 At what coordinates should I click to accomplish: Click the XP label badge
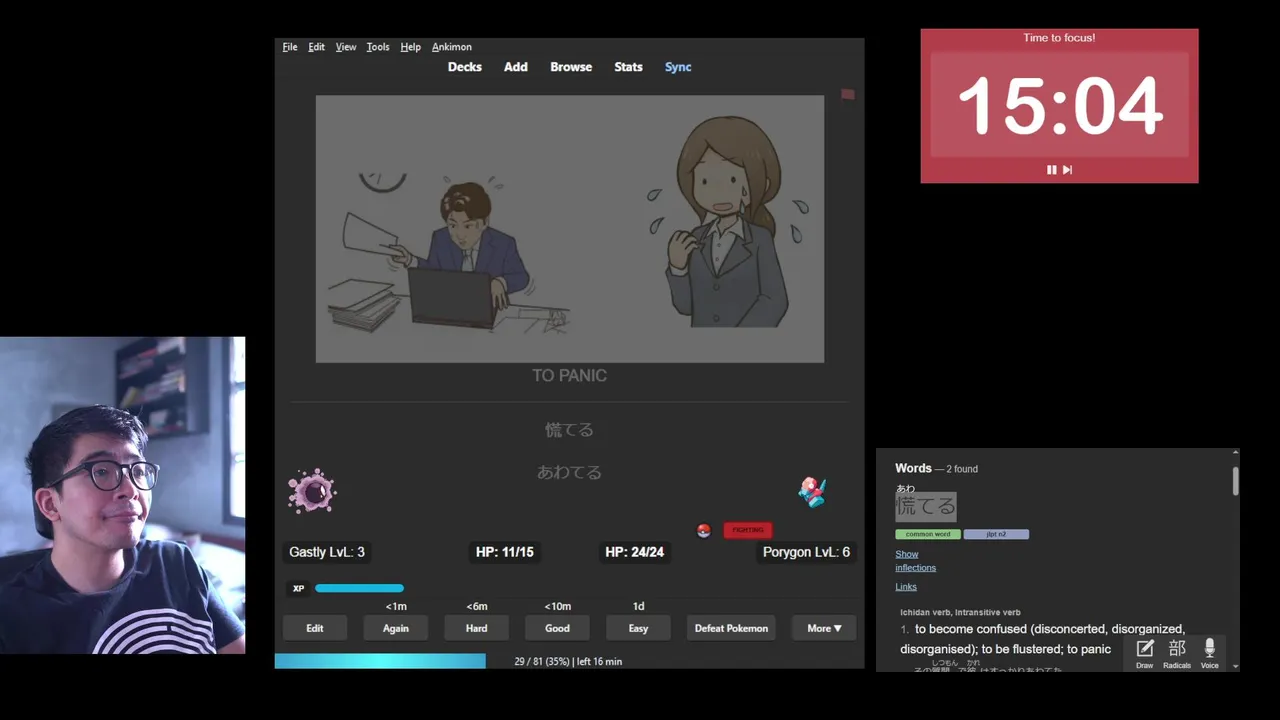point(298,588)
